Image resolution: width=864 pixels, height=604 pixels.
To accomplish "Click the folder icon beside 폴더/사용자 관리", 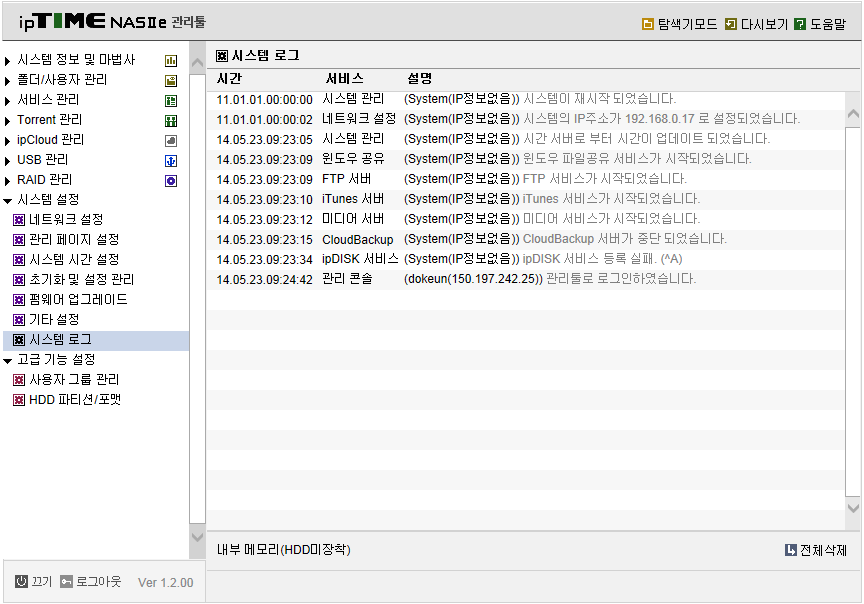I will [x=171, y=81].
